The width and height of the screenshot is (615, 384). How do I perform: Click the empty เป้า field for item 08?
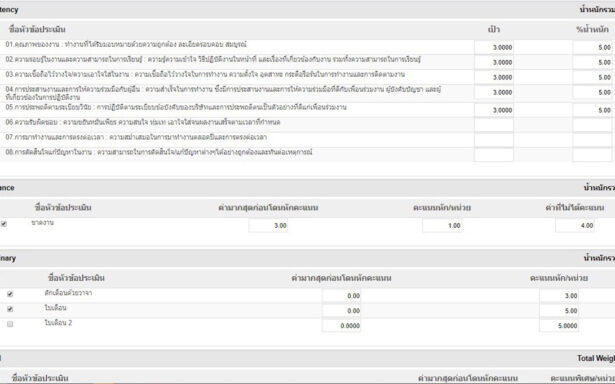coord(494,155)
